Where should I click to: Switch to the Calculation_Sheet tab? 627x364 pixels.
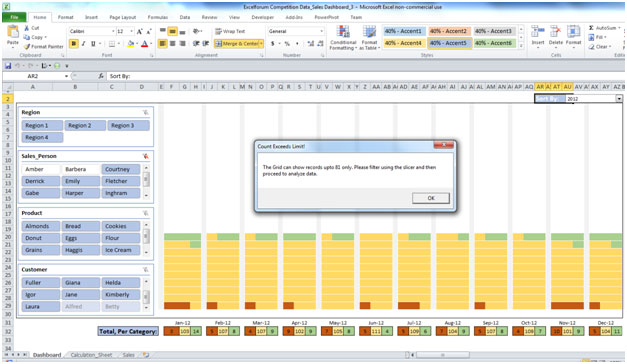(x=91, y=355)
